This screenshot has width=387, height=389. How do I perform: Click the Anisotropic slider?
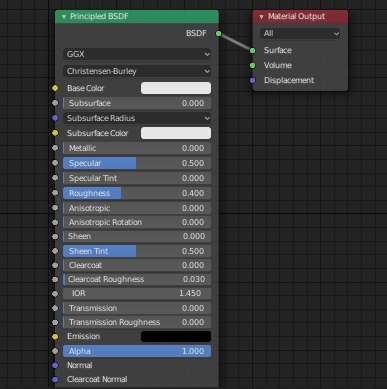[137, 208]
